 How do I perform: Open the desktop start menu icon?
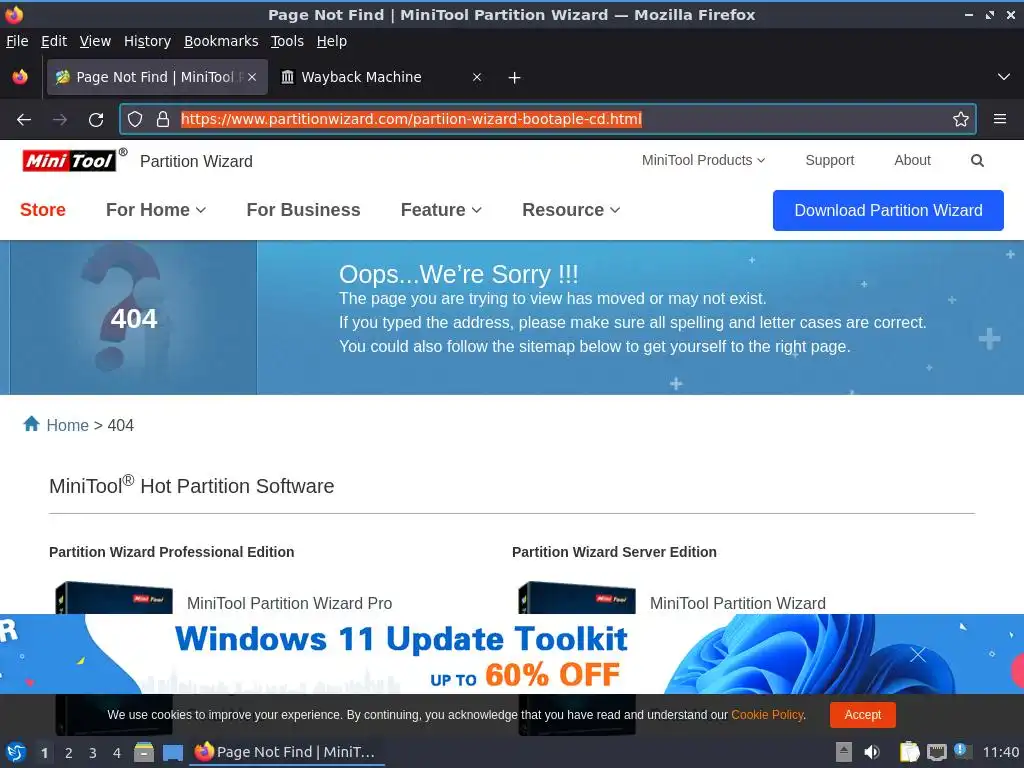tap(16, 752)
